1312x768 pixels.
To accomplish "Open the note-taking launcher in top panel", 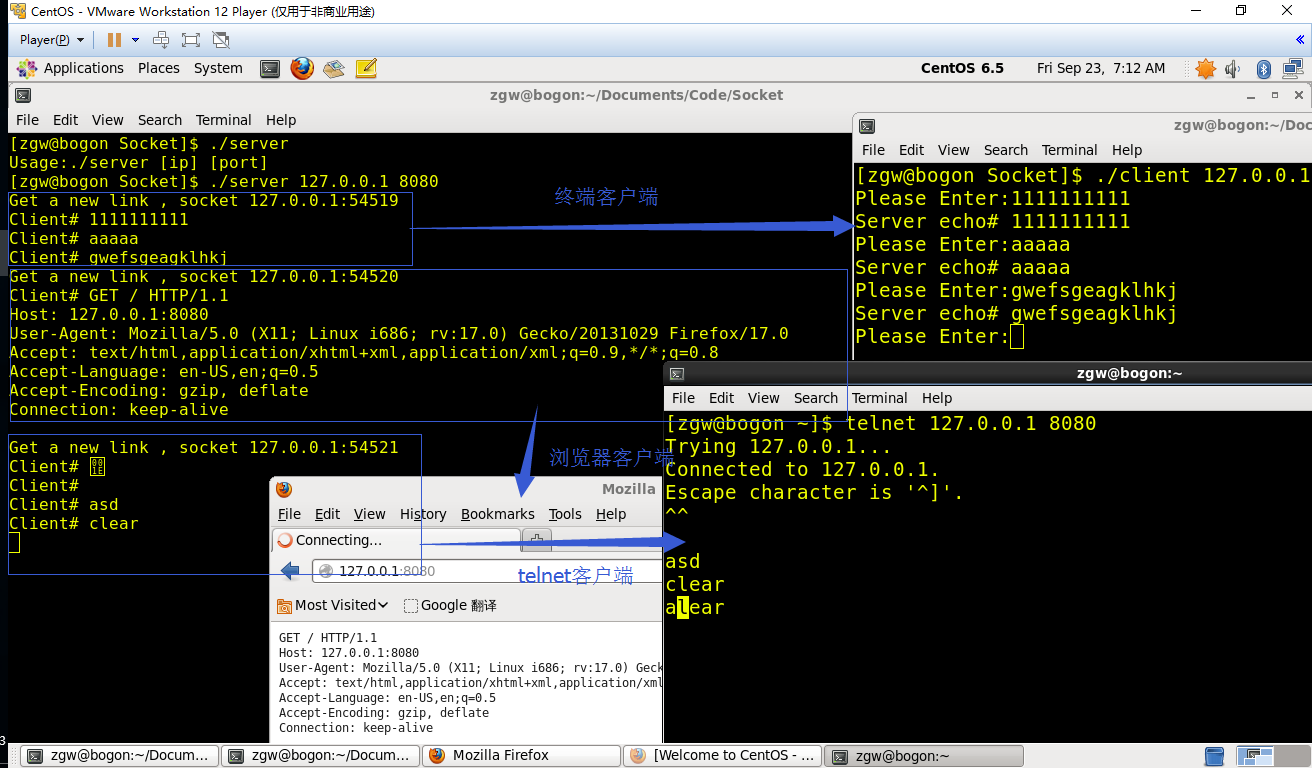I will click(366, 68).
